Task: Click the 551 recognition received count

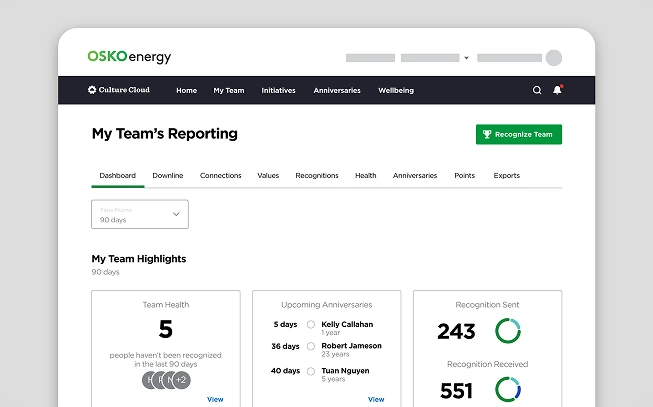Action: [x=456, y=391]
